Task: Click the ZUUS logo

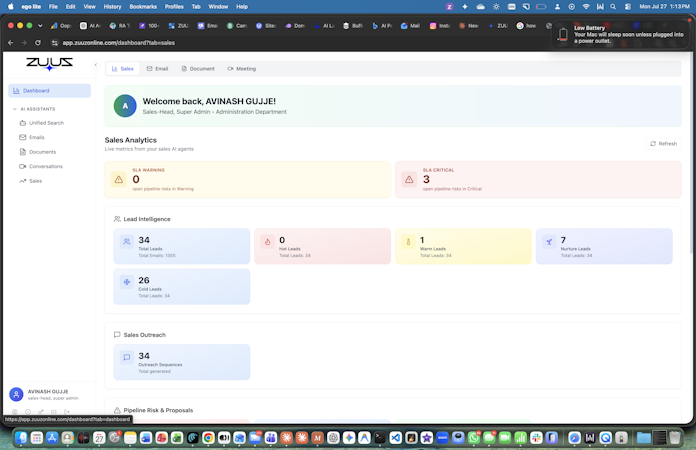Action: 49,64
